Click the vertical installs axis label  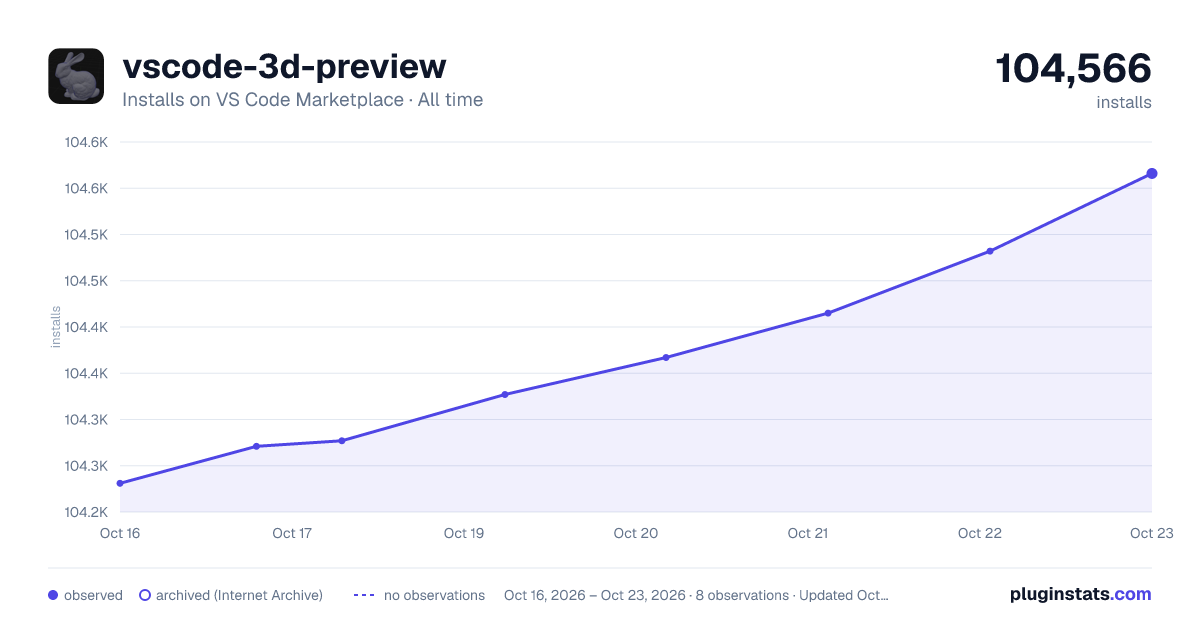(x=56, y=327)
